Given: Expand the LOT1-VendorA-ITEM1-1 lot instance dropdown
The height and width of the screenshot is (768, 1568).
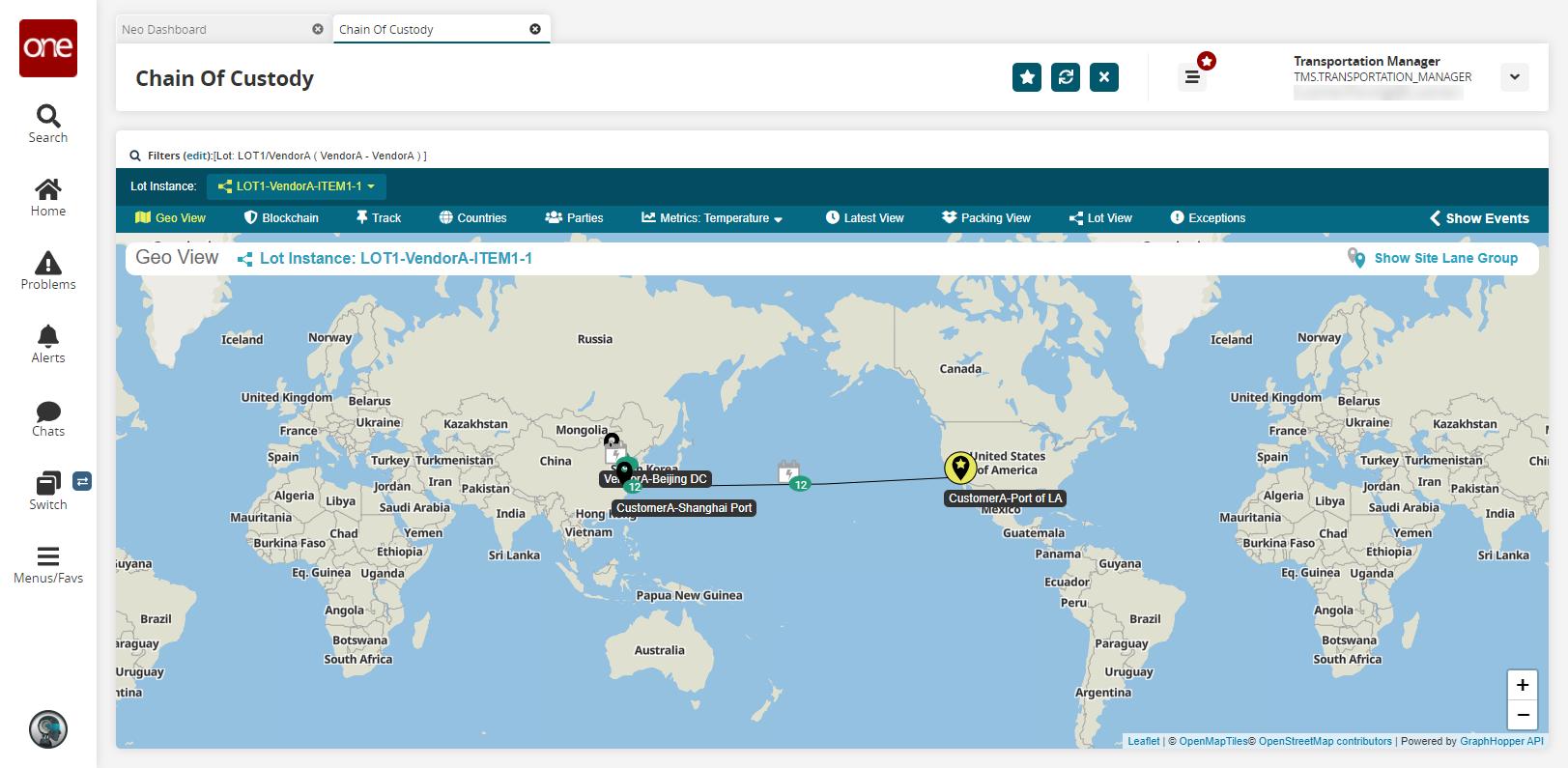Looking at the screenshot, I should (x=297, y=186).
